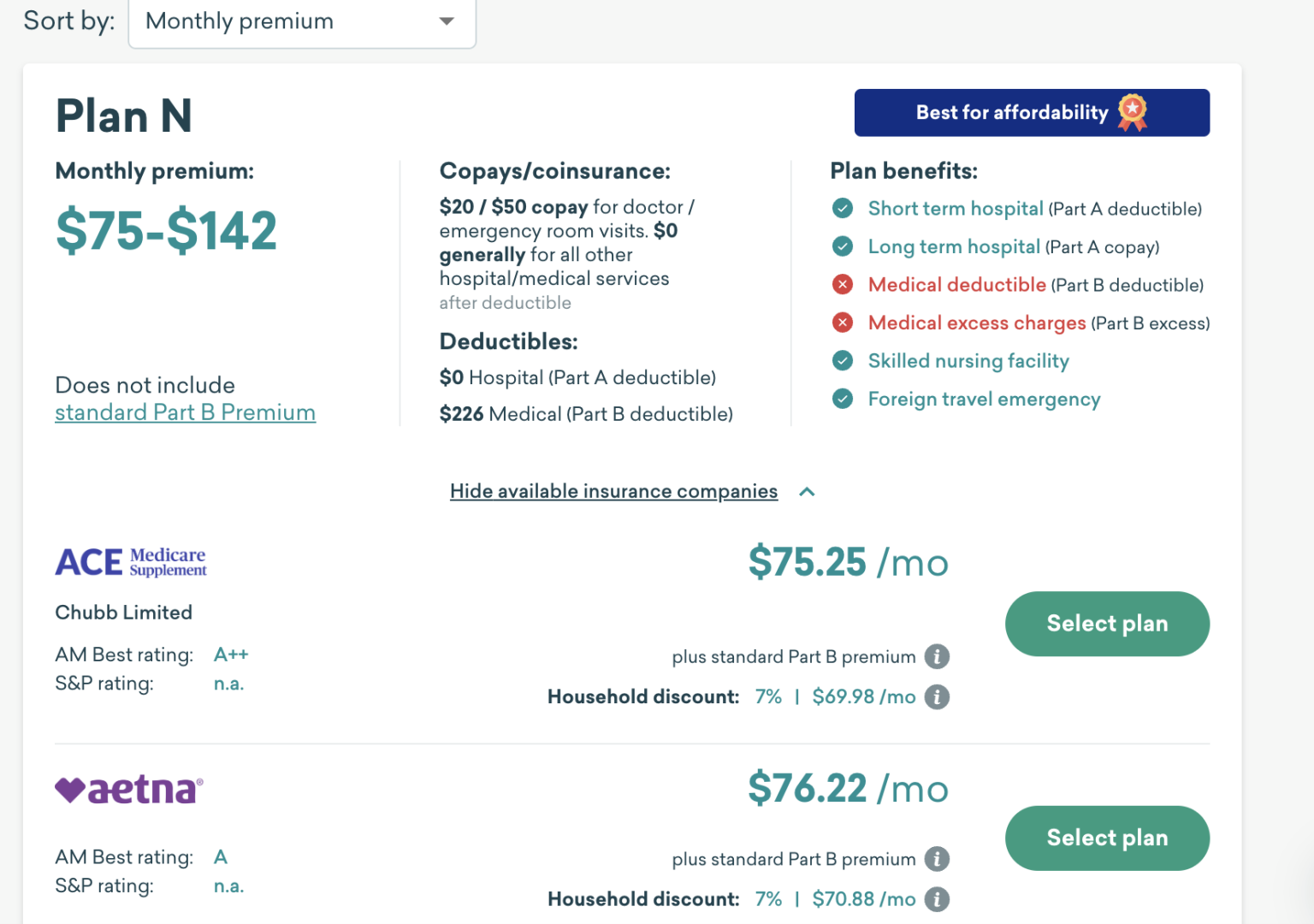Click the checkmark beside Skilled nursing facility
This screenshot has height=924, width=1314.
point(843,361)
